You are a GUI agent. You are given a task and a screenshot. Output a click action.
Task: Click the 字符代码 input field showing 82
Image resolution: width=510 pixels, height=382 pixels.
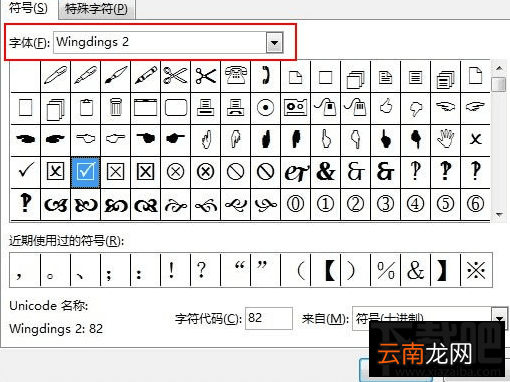tap(269, 318)
